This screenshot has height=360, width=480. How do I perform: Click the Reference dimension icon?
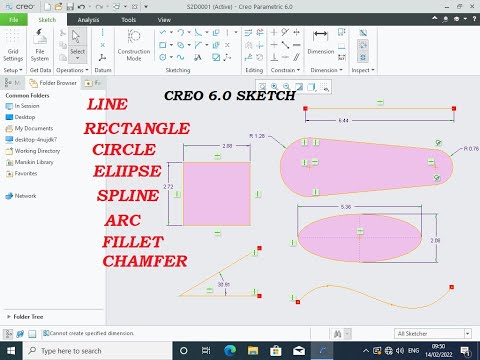pos(342,57)
